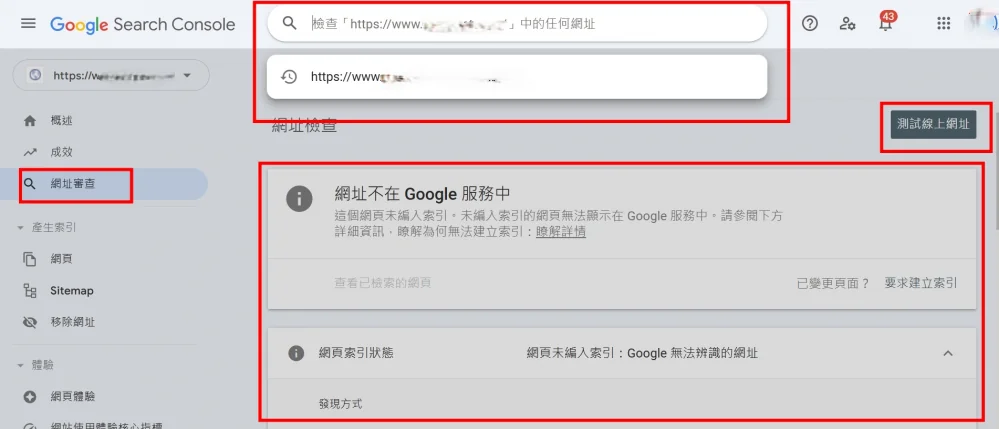Open notifications bell with 43 badge
999x429 pixels.
tap(886, 24)
